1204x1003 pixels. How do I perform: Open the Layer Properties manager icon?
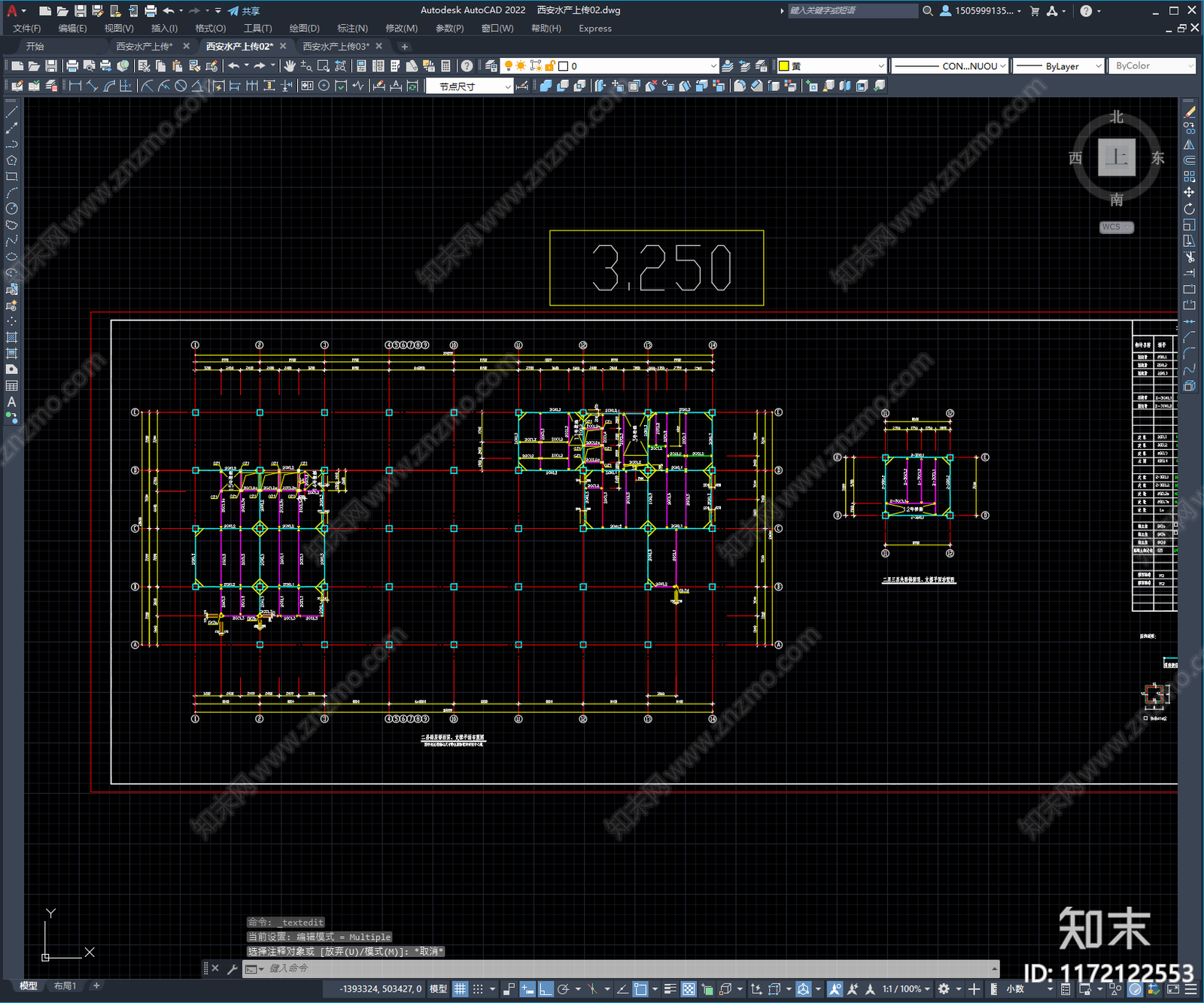point(491,66)
